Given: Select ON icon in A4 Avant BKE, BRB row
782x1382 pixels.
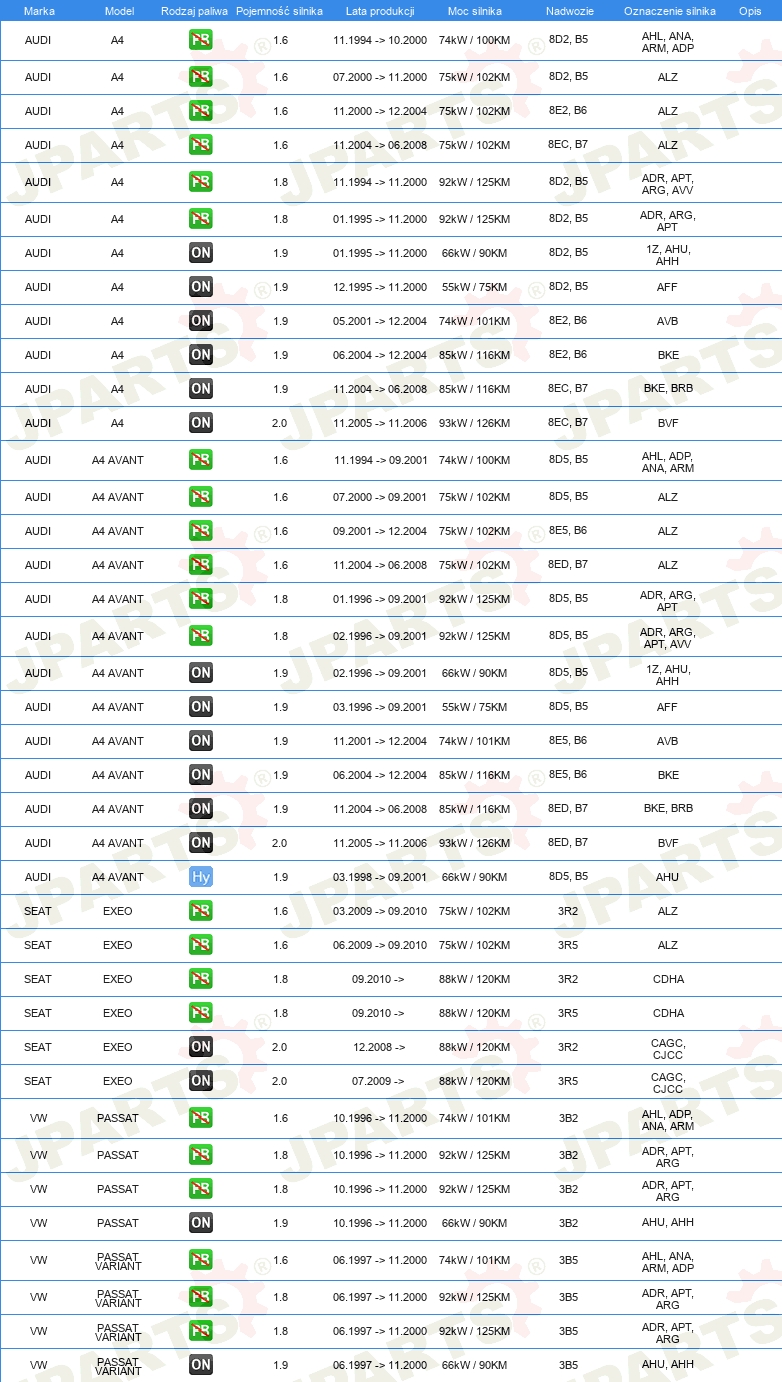Looking at the screenshot, I should pyautogui.click(x=201, y=809).
